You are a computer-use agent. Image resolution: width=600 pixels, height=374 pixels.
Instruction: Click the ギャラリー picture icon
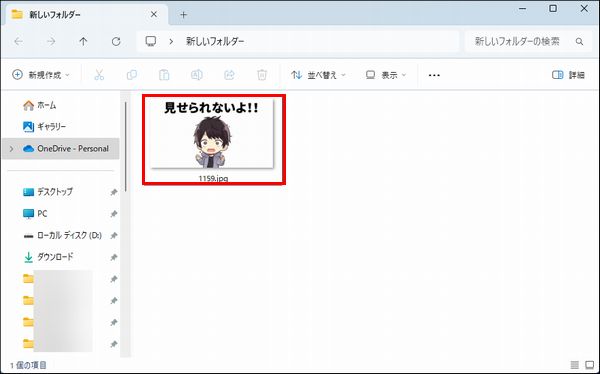pyautogui.click(x=28, y=127)
